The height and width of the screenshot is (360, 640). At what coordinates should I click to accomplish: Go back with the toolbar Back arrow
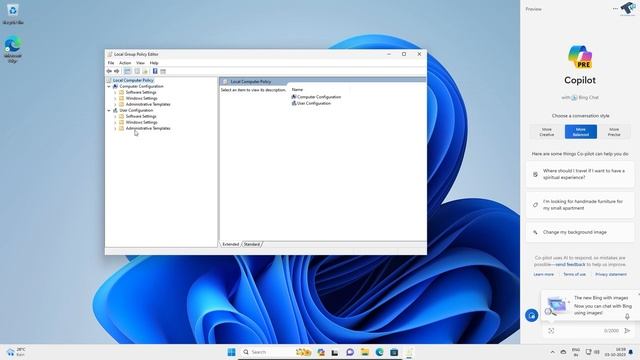point(109,71)
